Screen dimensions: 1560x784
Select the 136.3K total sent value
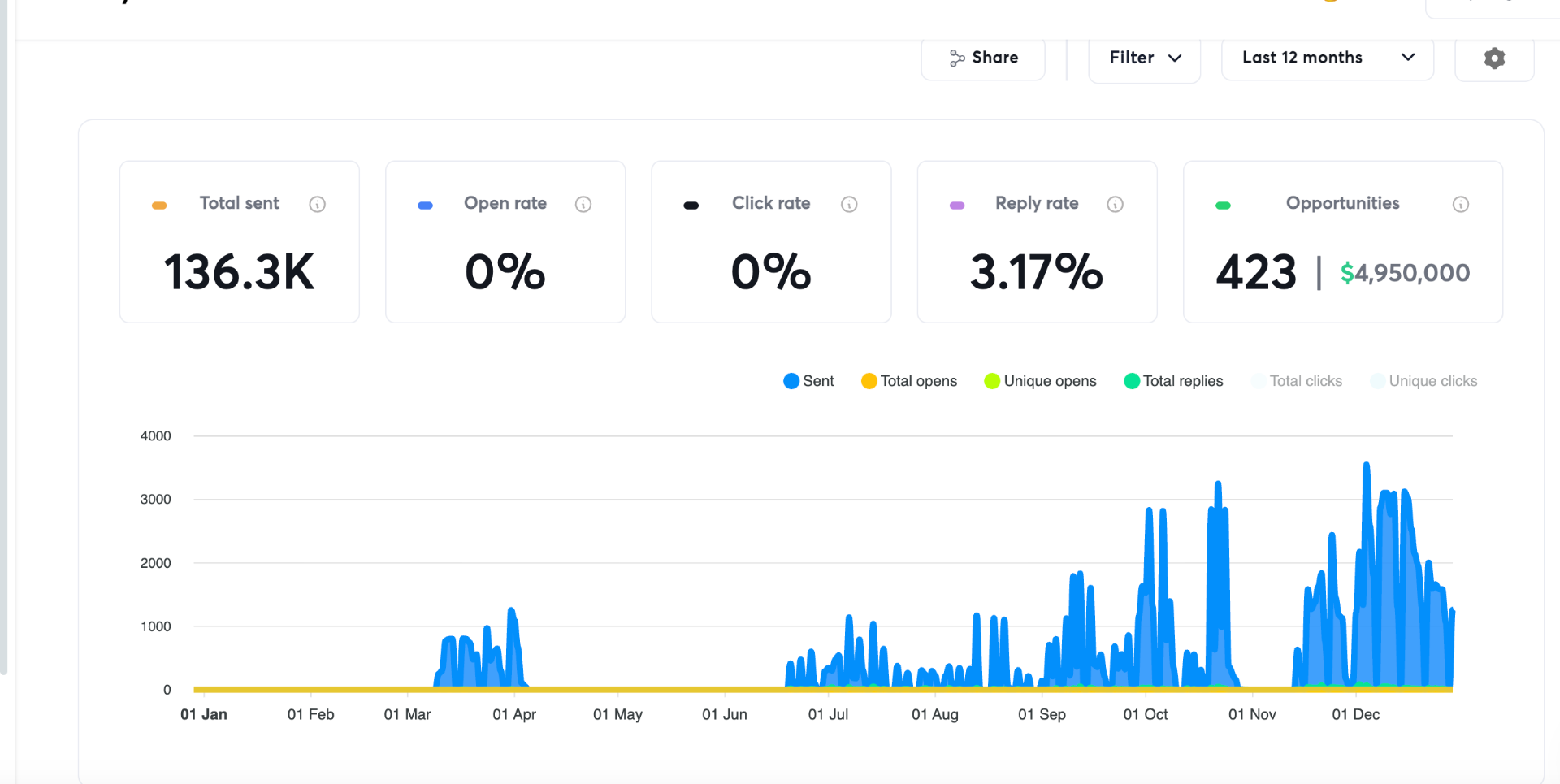click(x=239, y=272)
